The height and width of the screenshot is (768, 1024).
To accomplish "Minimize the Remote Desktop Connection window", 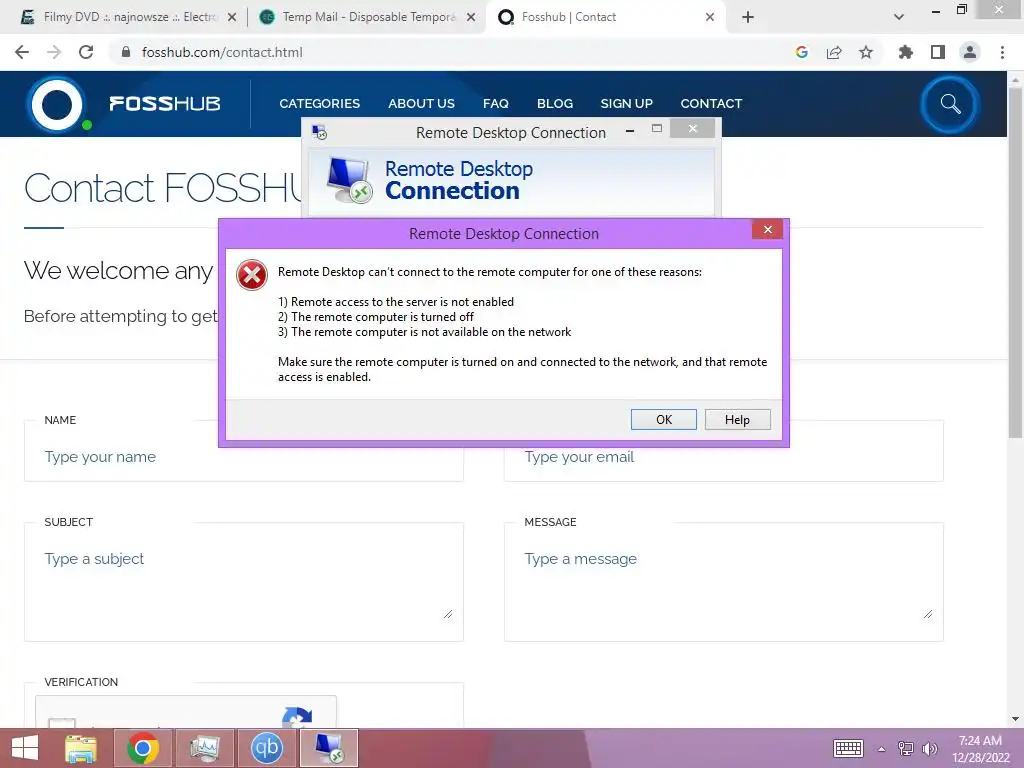I will (630, 131).
